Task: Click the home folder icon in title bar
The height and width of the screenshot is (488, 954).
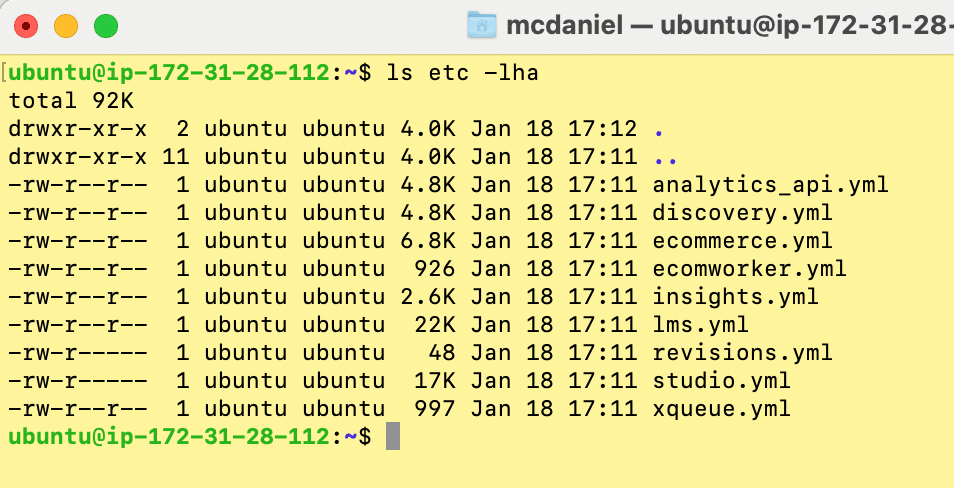Action: [x=482, y=26]
